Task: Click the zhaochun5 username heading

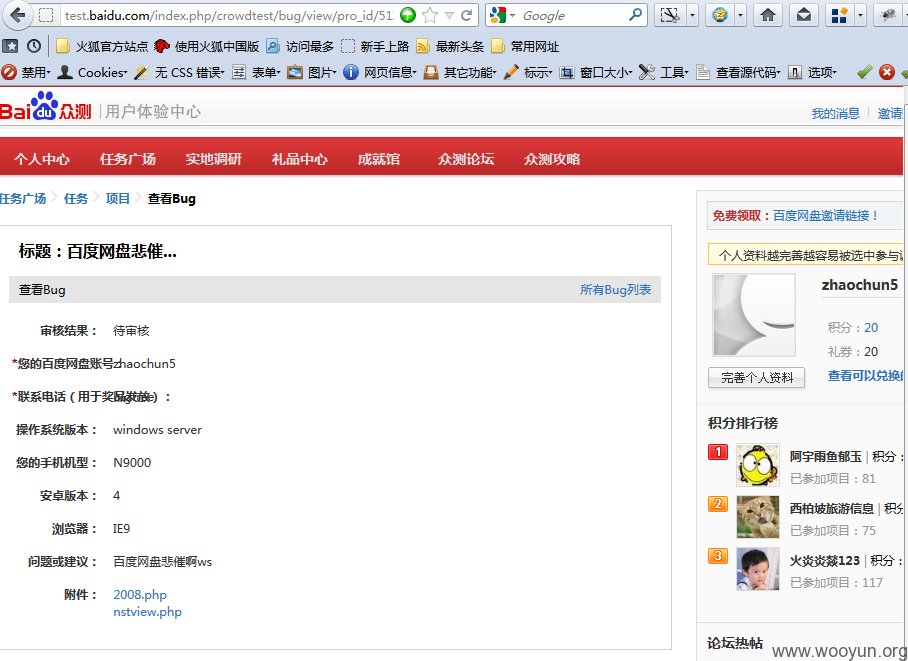Action: [x=859, y=285]
